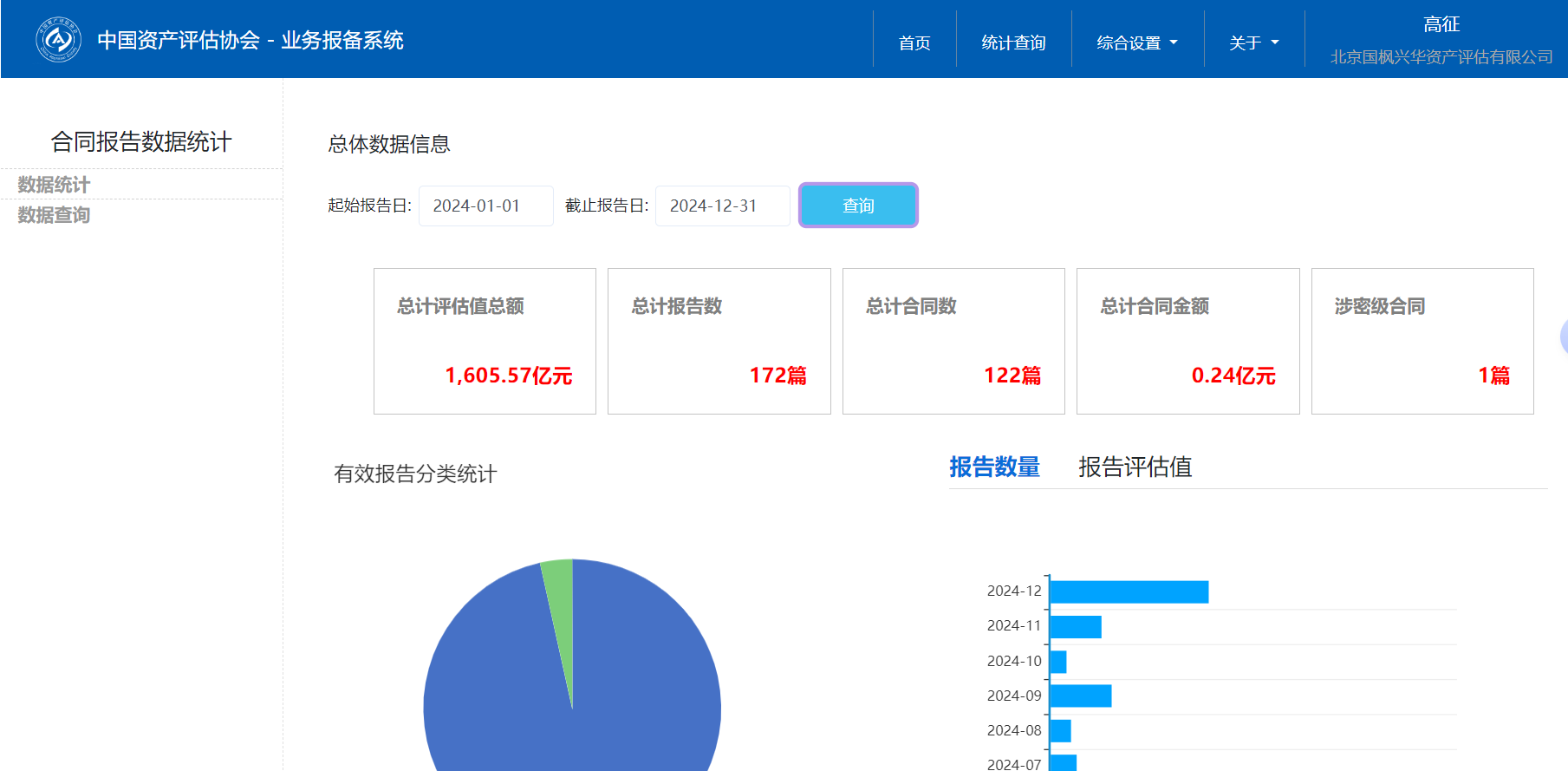Screen dimensions: 1568x771
Task: Click the 2024-12 bar in the chart
Action: (1129, 592)
